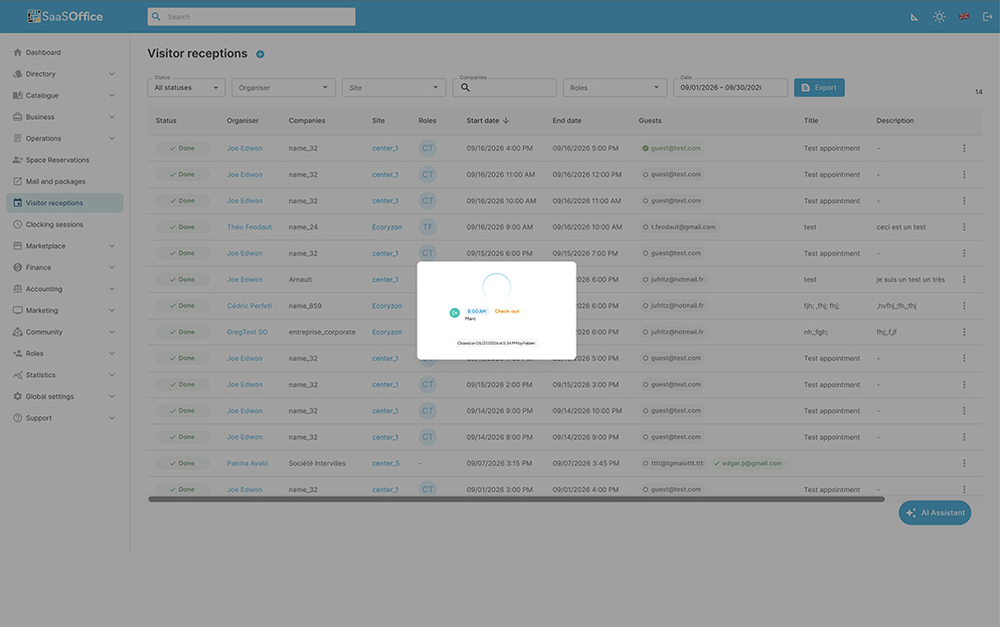The height and width of the screenshot is (627, 1000).
Task: Click the Space Reservations sidebar icon
Action: tap(17, 160)
